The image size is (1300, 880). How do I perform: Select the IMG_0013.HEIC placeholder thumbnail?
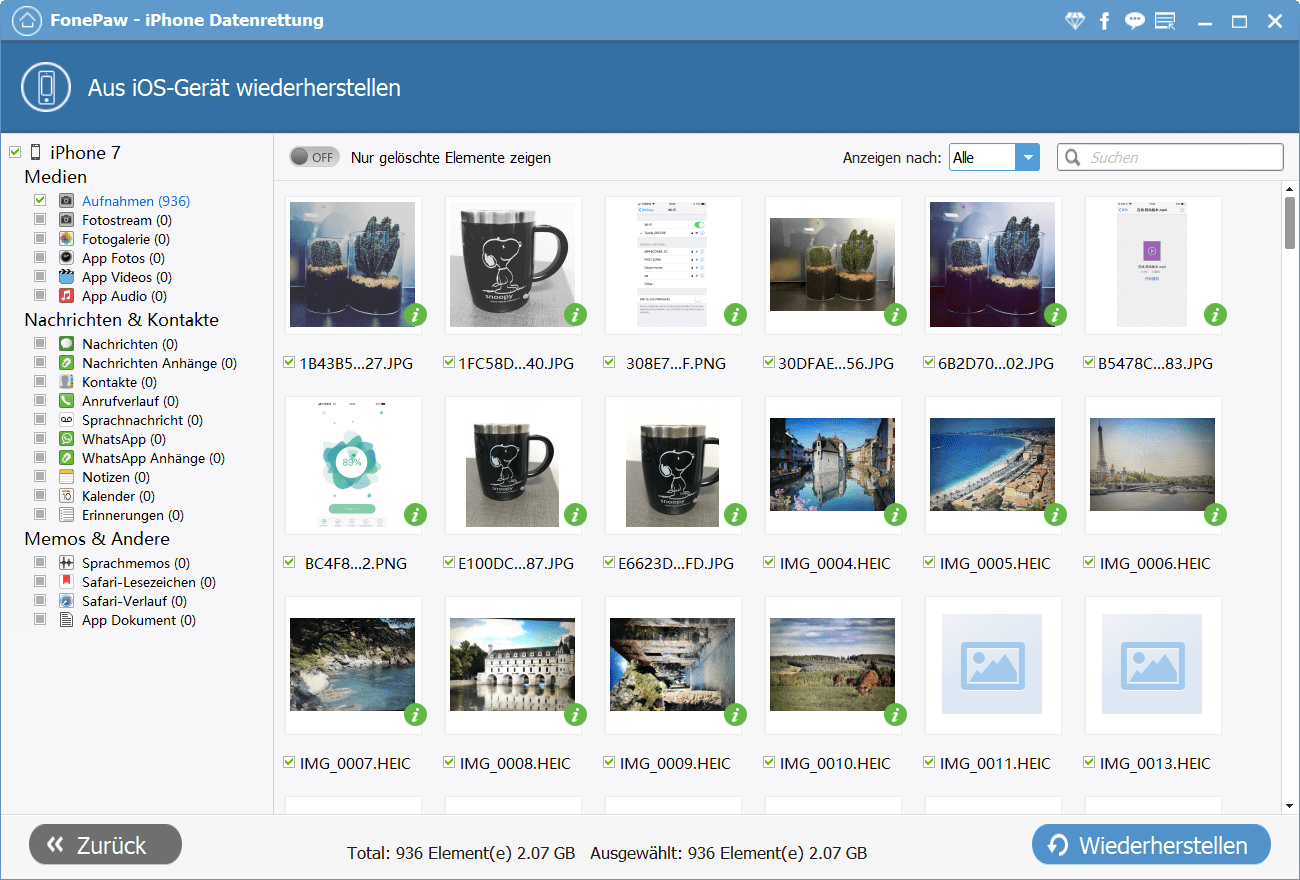pos(1152,664)
